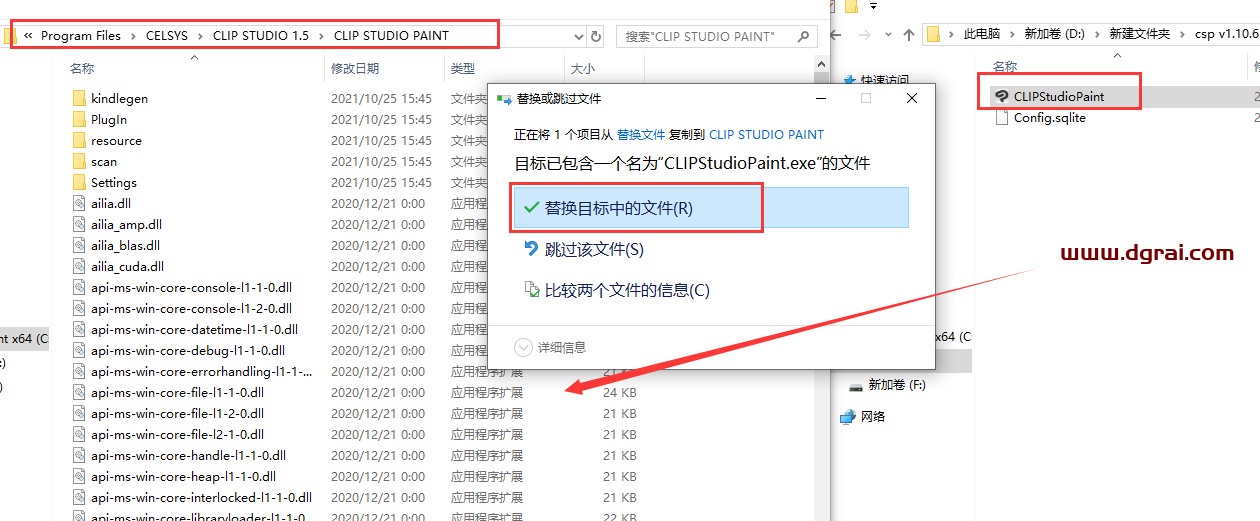Select api-ms-win-core-debug-l1-1-0.dll file icon
This screenshot has width=1260, height=521.
tap(80, 351)
